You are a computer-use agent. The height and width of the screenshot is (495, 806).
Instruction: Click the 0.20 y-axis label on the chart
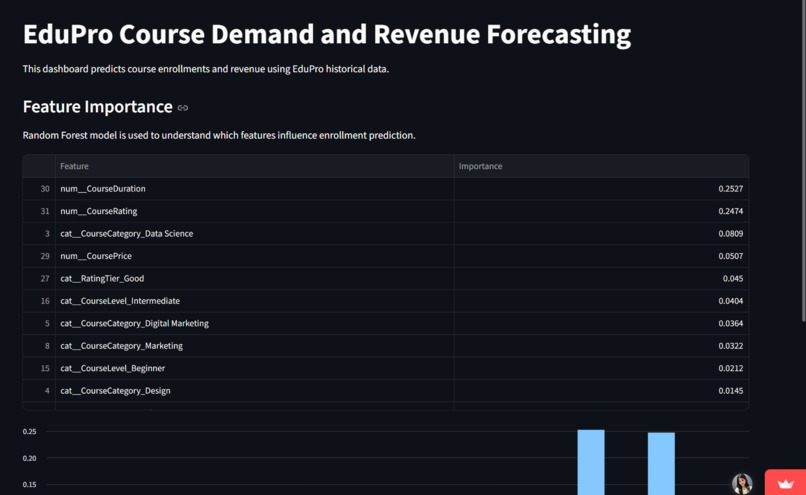(x=29, y=458)
